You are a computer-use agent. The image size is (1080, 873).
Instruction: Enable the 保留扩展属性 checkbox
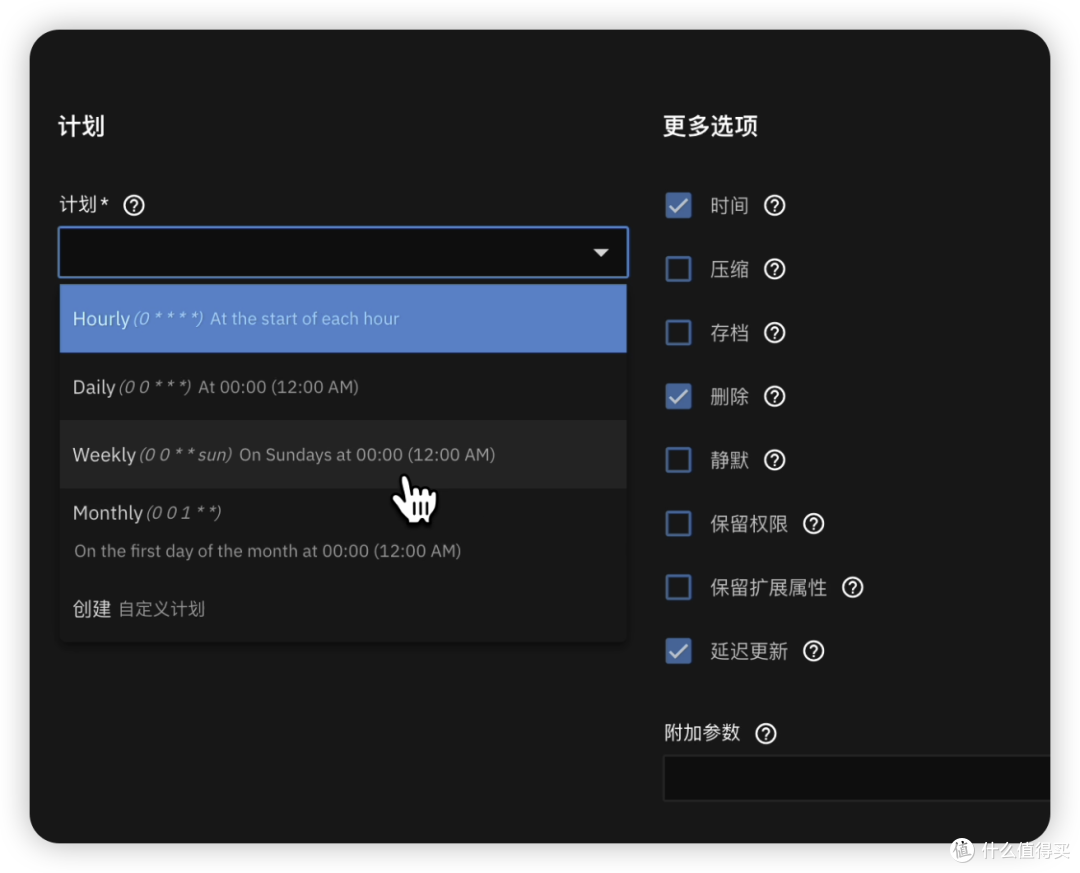coord(678,587)
